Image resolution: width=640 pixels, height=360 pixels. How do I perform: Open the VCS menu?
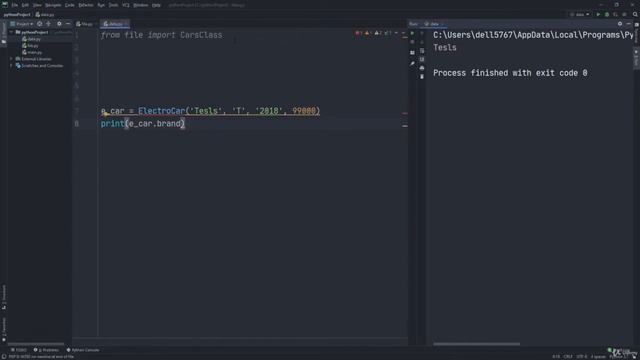pyautogui.click(x=126, y=5)
